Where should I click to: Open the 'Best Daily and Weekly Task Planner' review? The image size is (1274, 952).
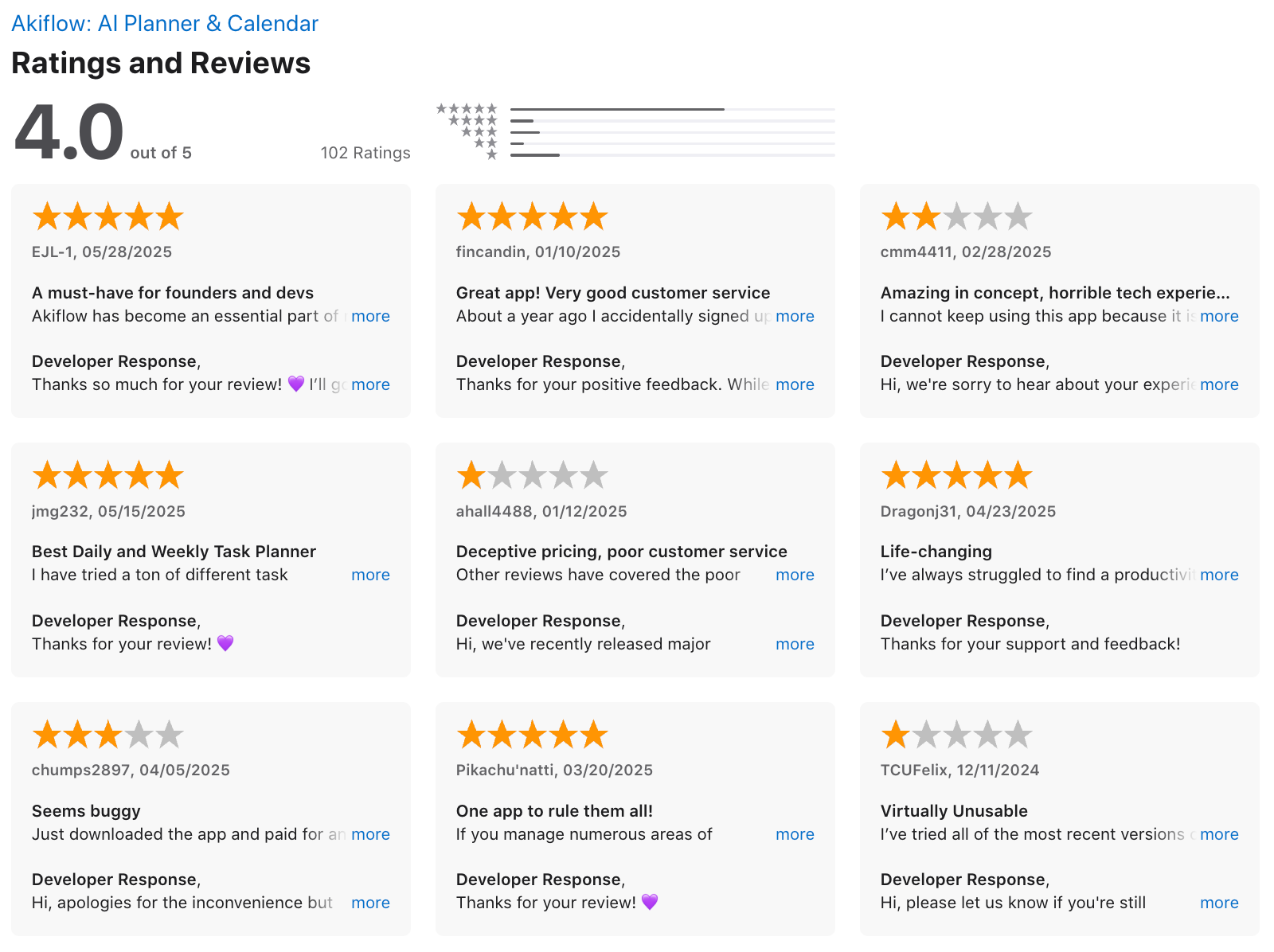tap(174, 552)
